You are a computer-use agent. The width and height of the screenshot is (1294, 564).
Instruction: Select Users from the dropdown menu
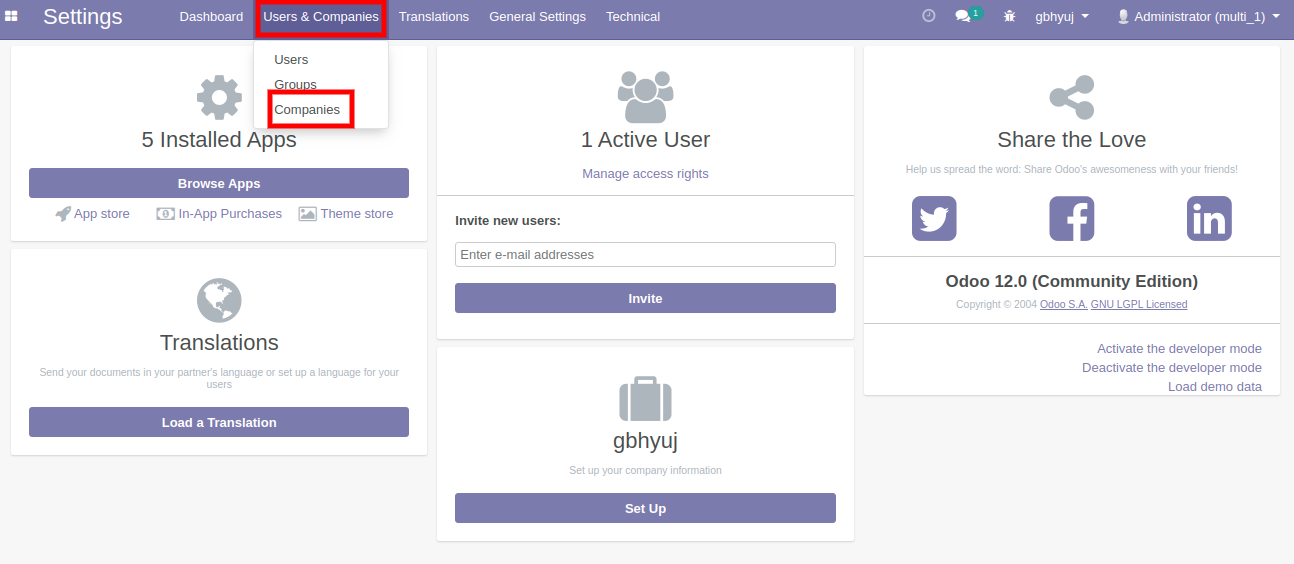(291, 60)
